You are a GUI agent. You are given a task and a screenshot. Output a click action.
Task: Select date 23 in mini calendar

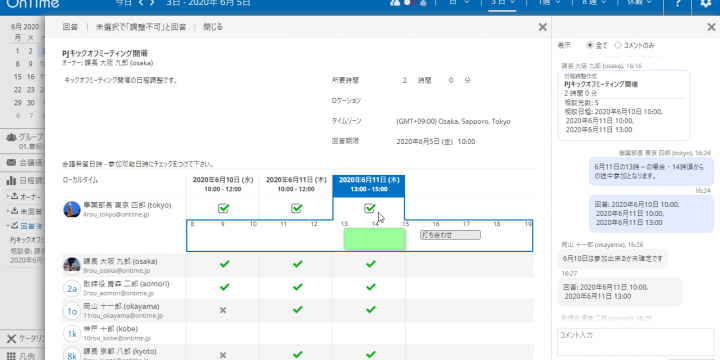30,90
